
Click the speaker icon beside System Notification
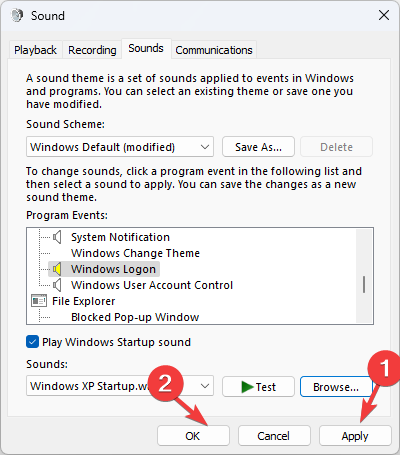click(x=57, y=237)
